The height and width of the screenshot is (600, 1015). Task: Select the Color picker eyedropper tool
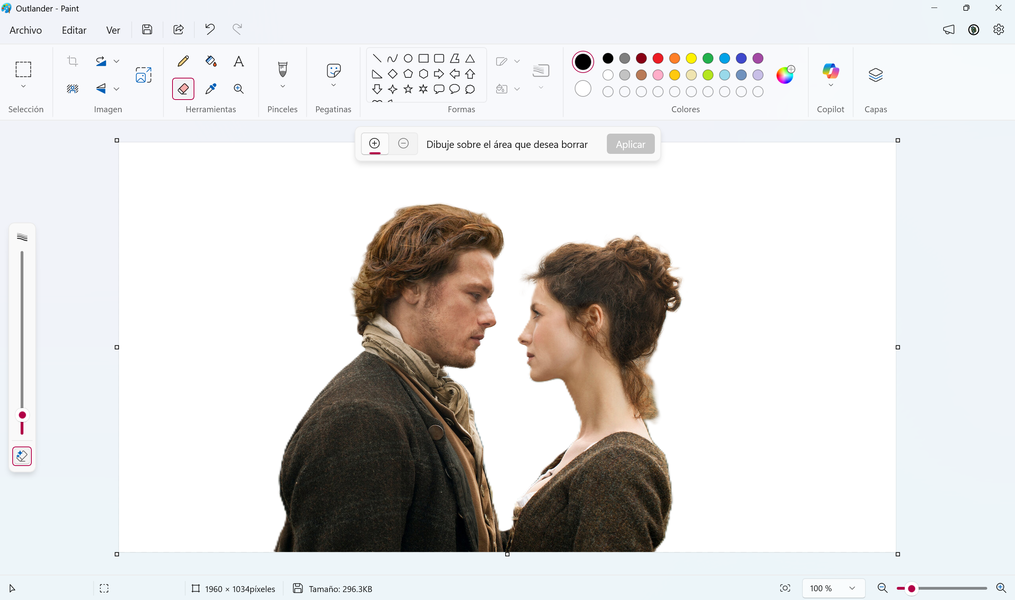click(x=211, y=89)
